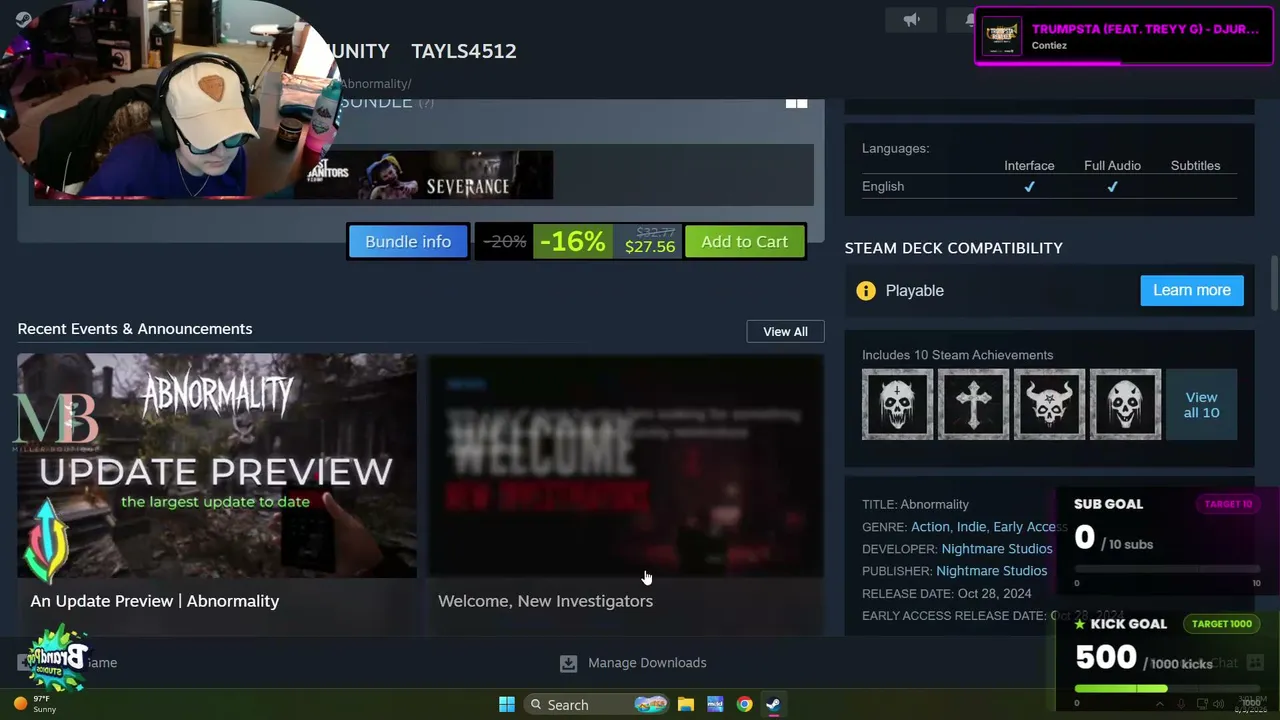Screen dimensions: 1280x720
Task: Click the Bundle info button
Action: click(408, 242)
